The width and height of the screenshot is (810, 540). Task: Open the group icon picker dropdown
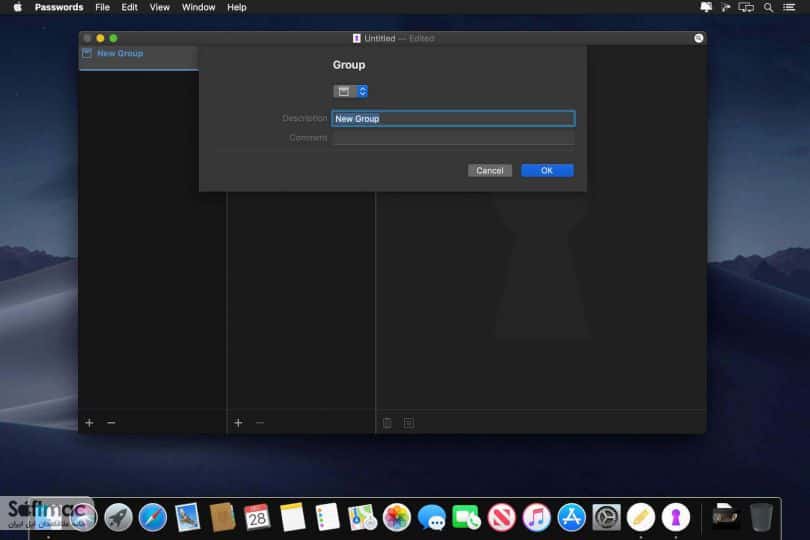(350, 91)
